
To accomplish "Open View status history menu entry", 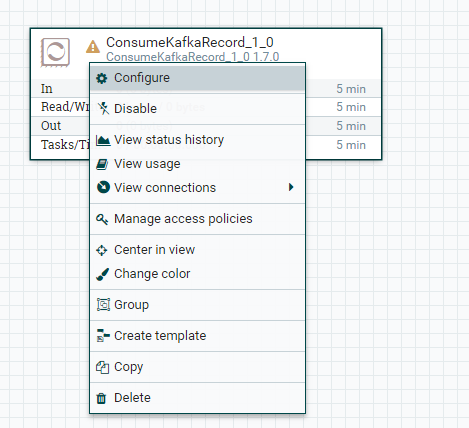I will [197, 140].
